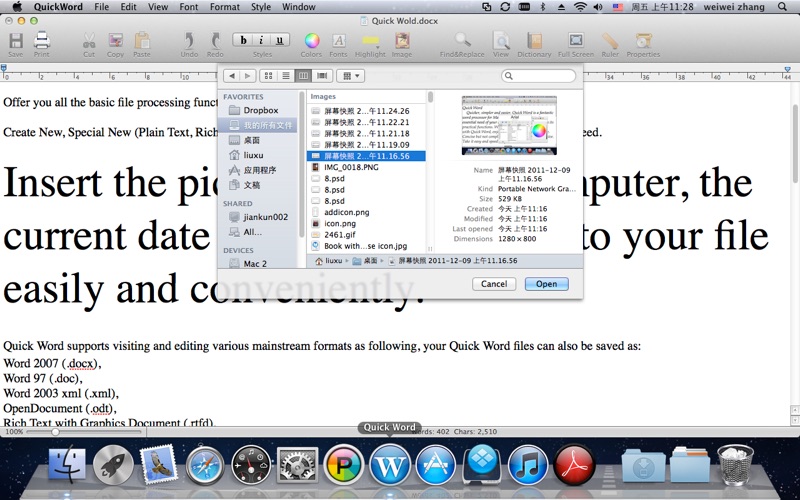The image size is (800, 500).
Task: Enter Full Screen mode from the toolbar
Action: (575, 42)
